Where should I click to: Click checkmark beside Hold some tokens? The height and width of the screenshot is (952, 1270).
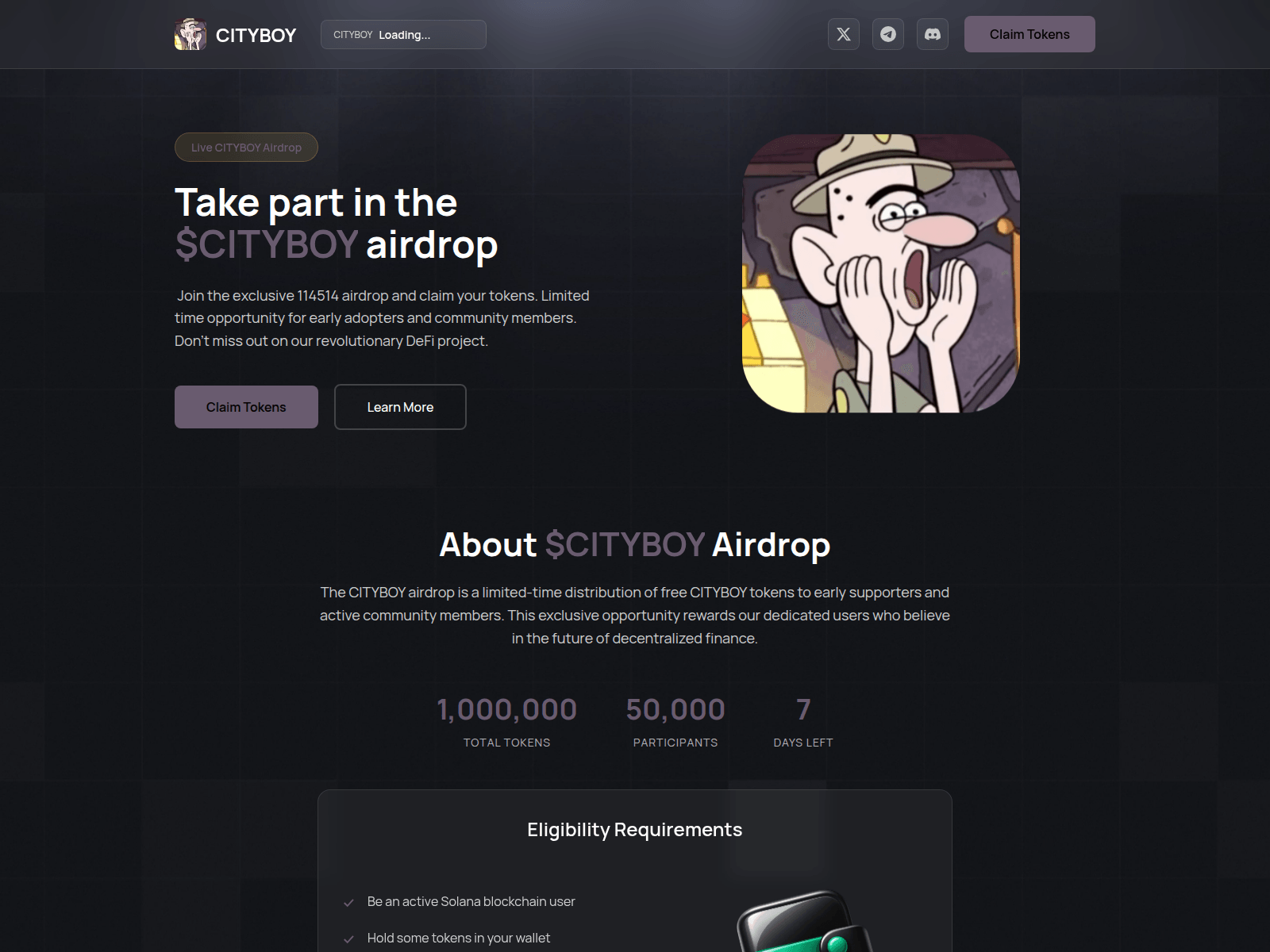348,939
